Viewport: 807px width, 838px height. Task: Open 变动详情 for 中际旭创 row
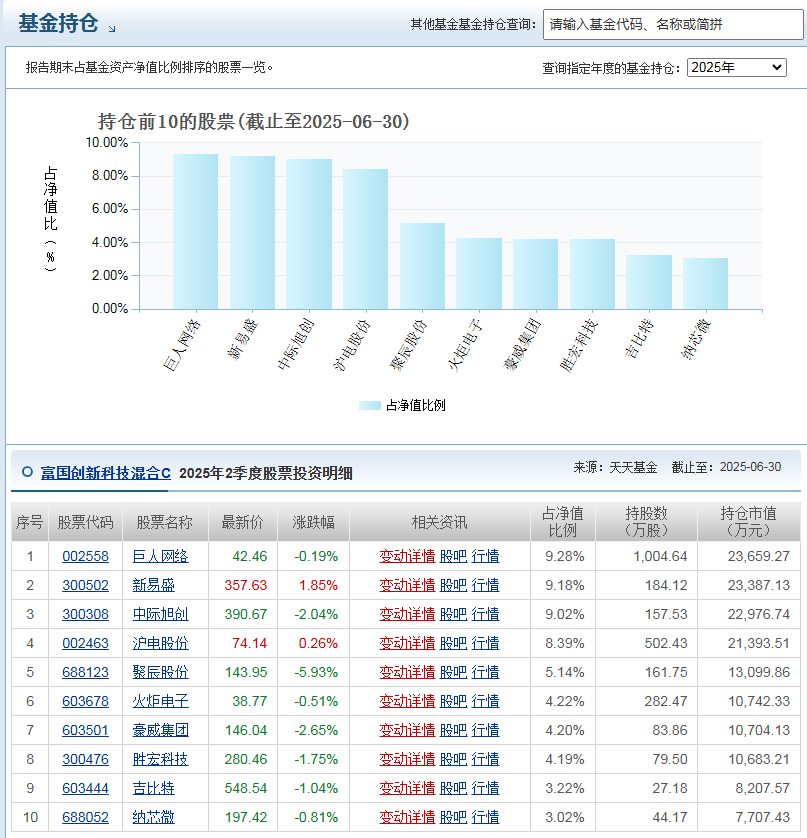tap(407, 614)
